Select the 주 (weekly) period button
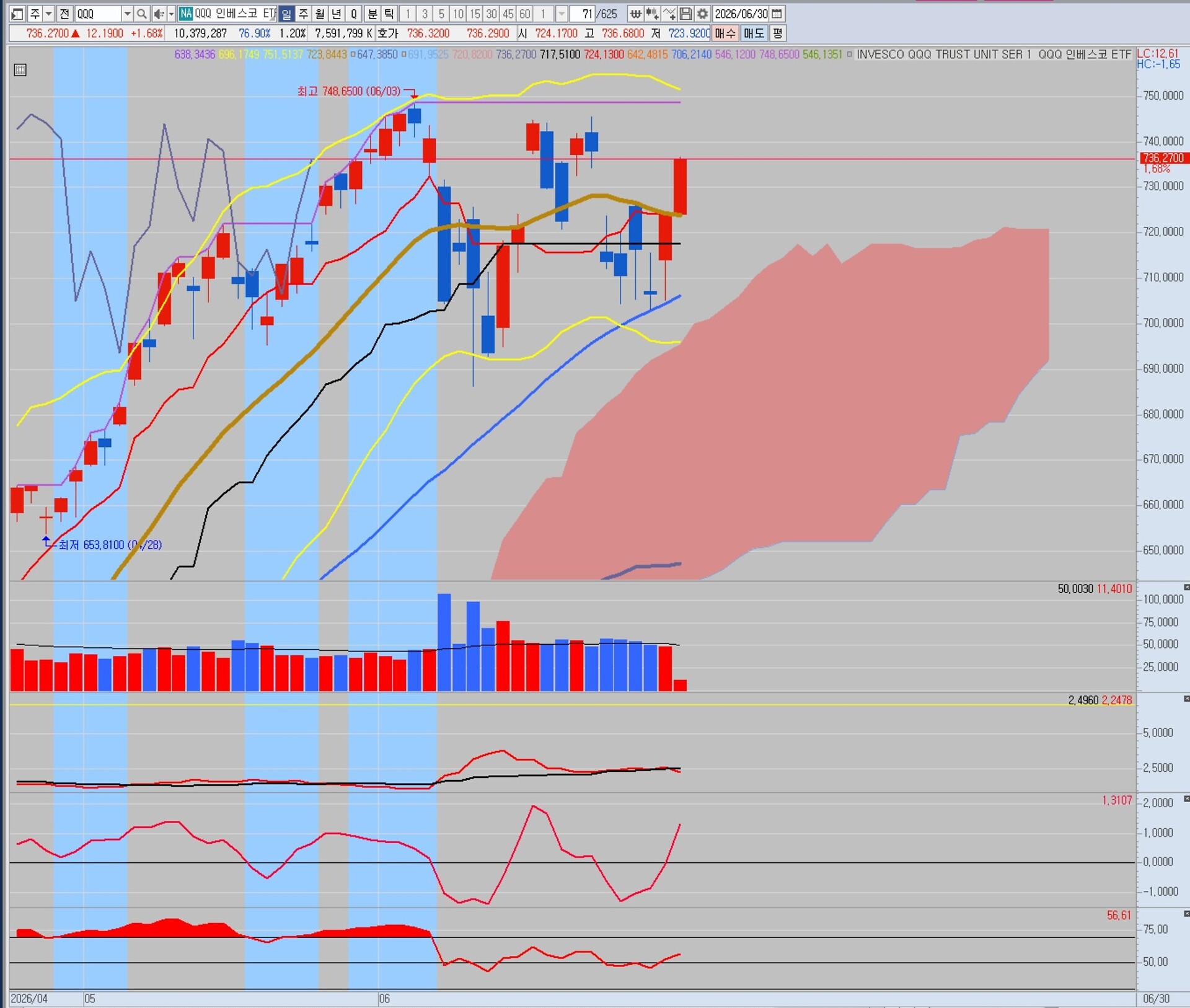1190x1008 pixels. [303, 14]
